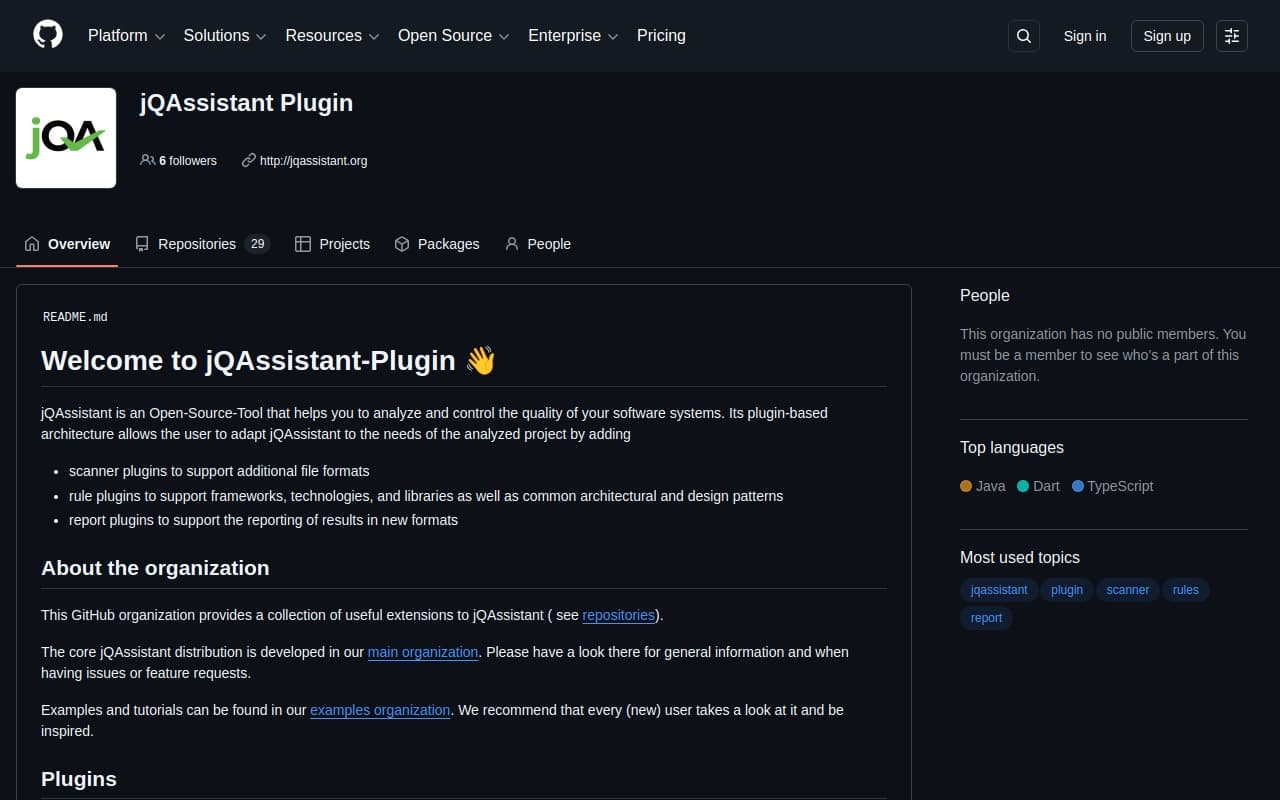Click the command palette icon beside Sign up
The image size is (1280, 800).
click(x=1231, y=35)
